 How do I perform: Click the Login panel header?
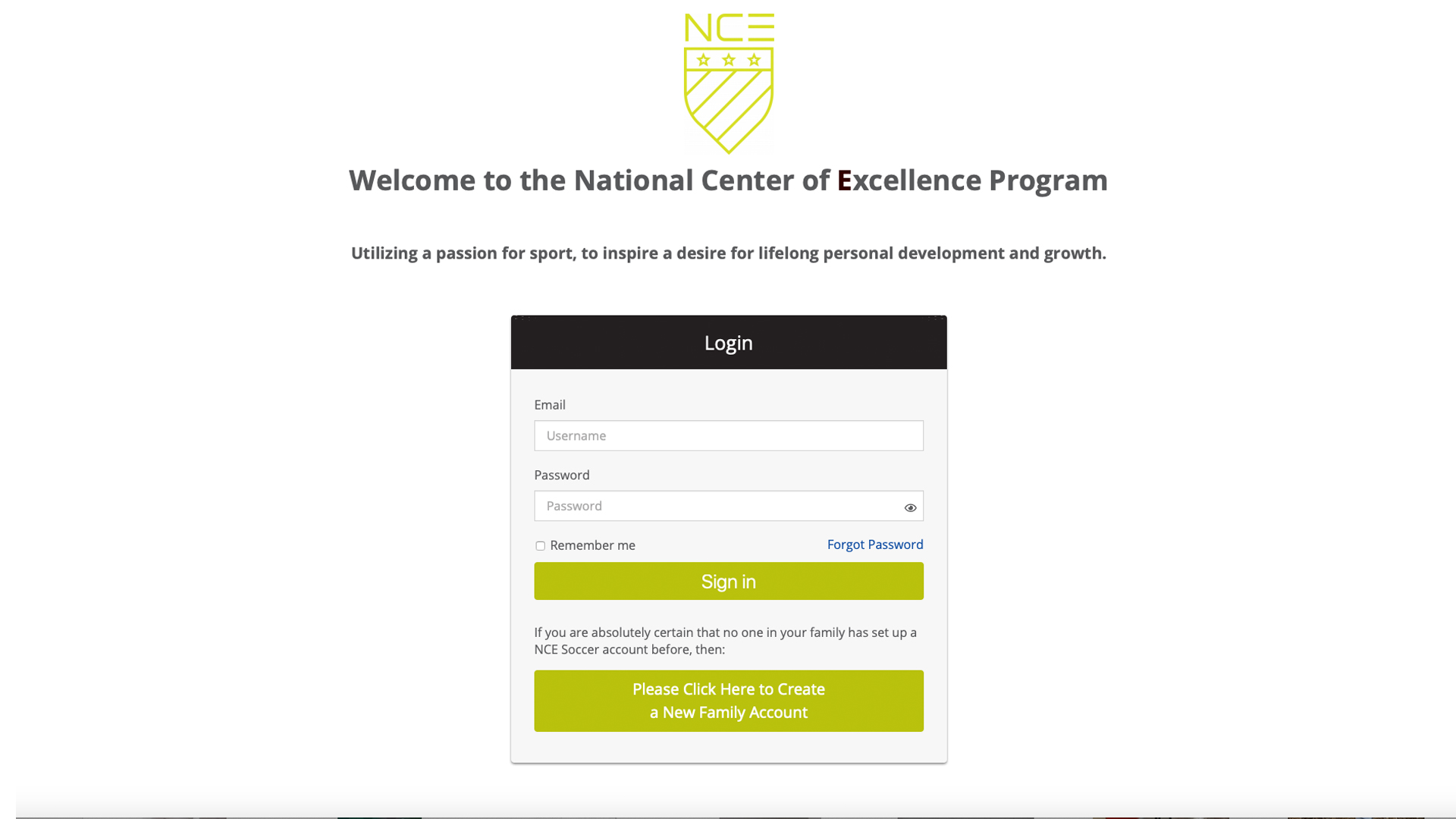tap(729, 343)
